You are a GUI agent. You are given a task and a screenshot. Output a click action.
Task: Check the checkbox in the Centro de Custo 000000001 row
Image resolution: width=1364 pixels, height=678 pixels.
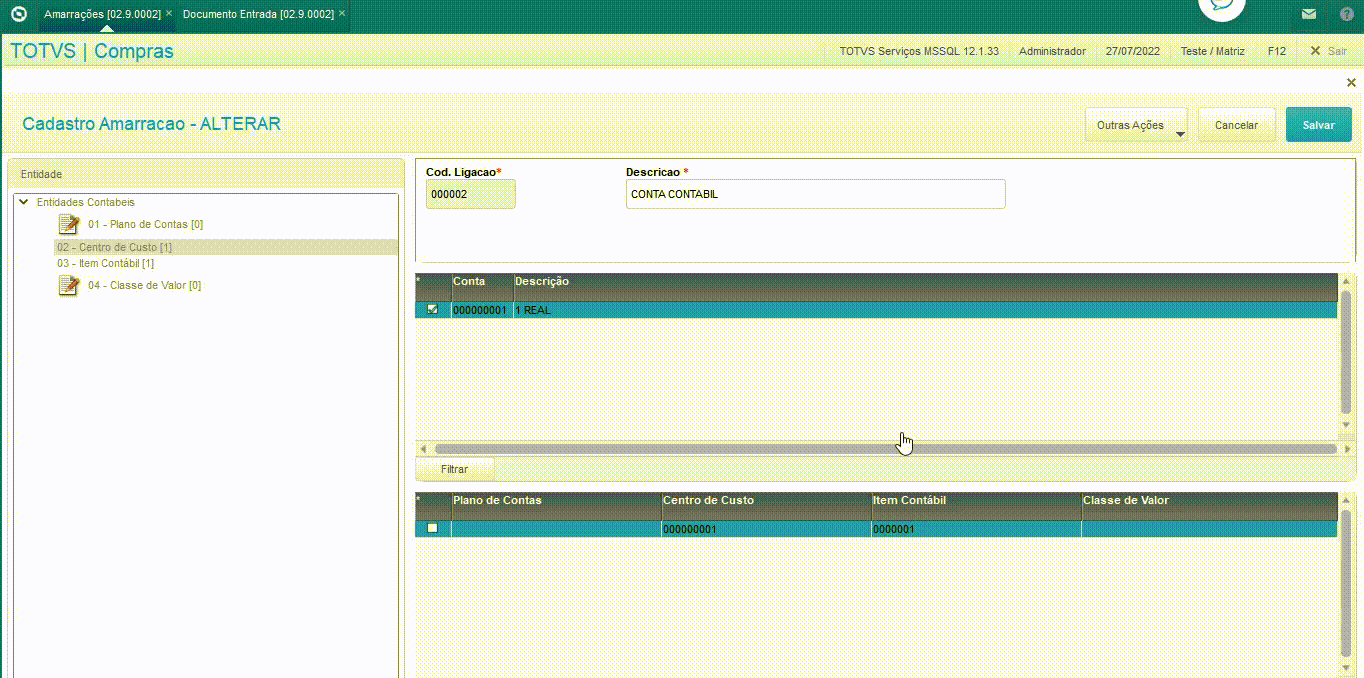(x=433, y=528)
